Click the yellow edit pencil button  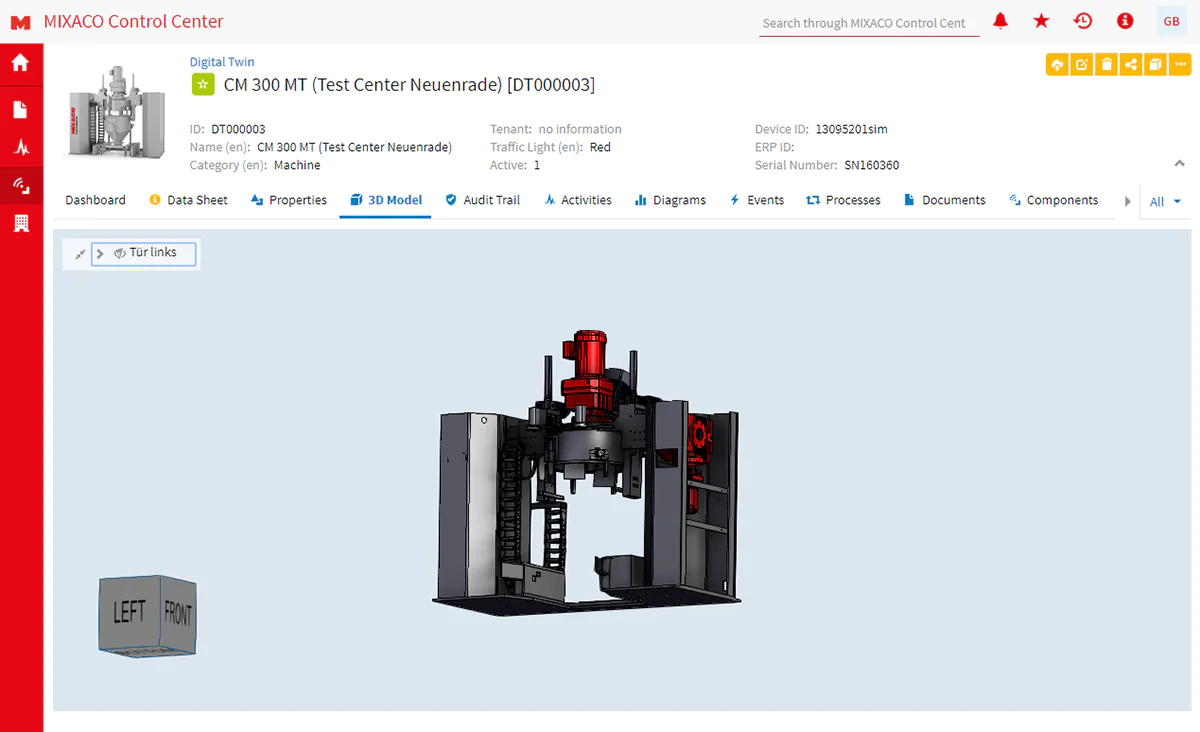pos(1081,65)
